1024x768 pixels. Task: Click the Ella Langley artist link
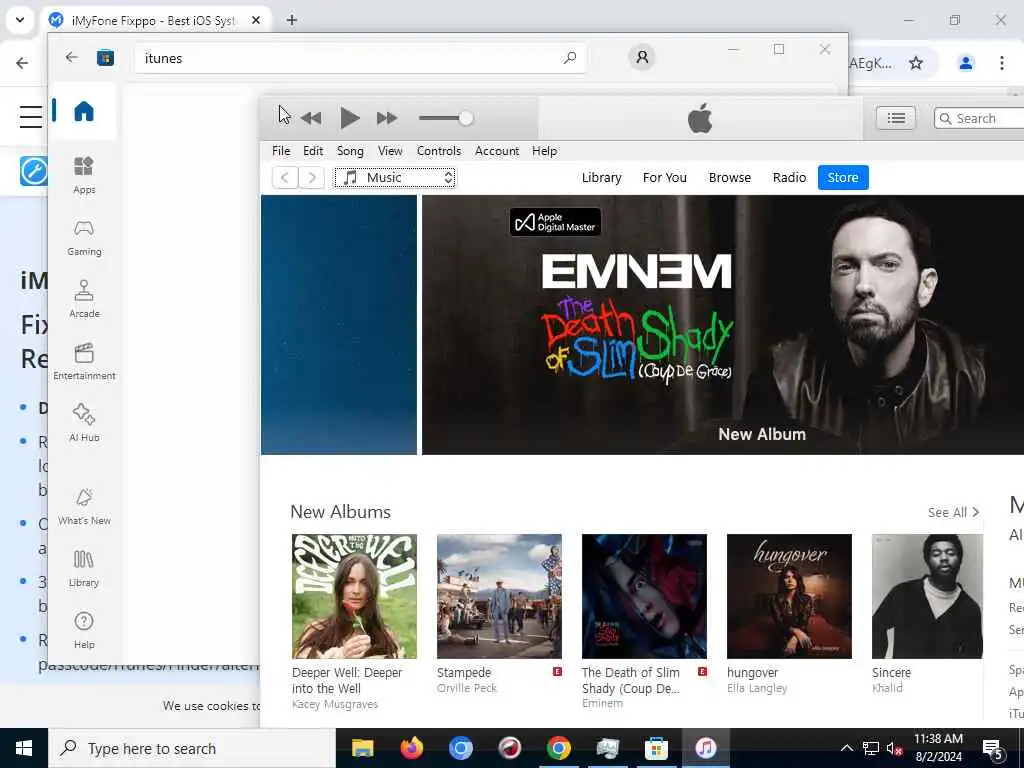757,688
